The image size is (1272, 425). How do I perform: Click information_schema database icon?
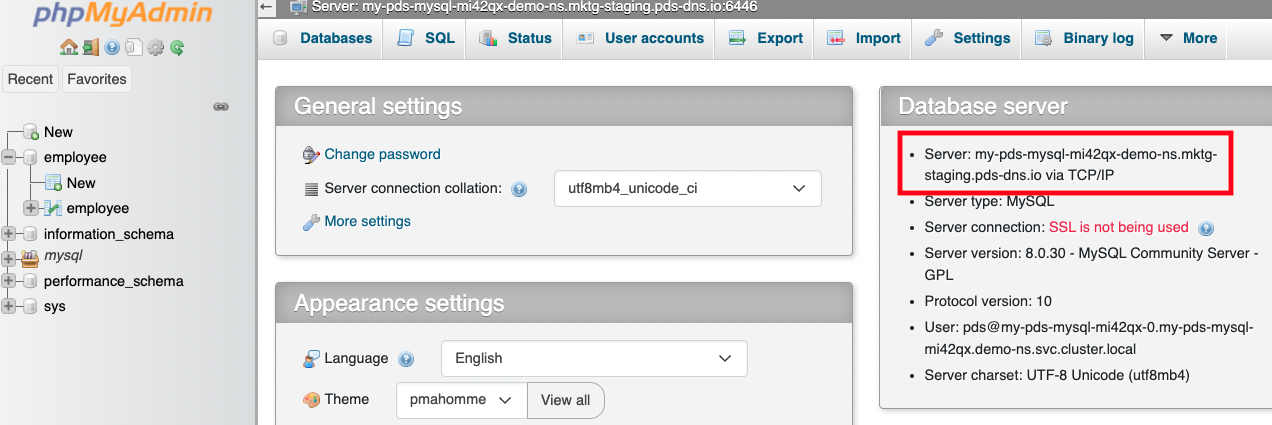(31, 234)
